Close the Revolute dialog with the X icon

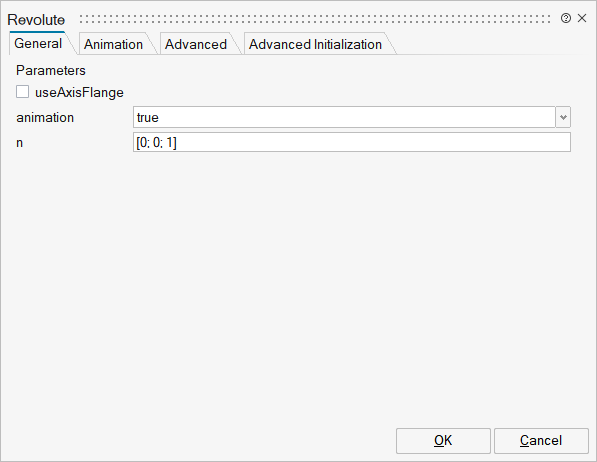click(582, 18)
